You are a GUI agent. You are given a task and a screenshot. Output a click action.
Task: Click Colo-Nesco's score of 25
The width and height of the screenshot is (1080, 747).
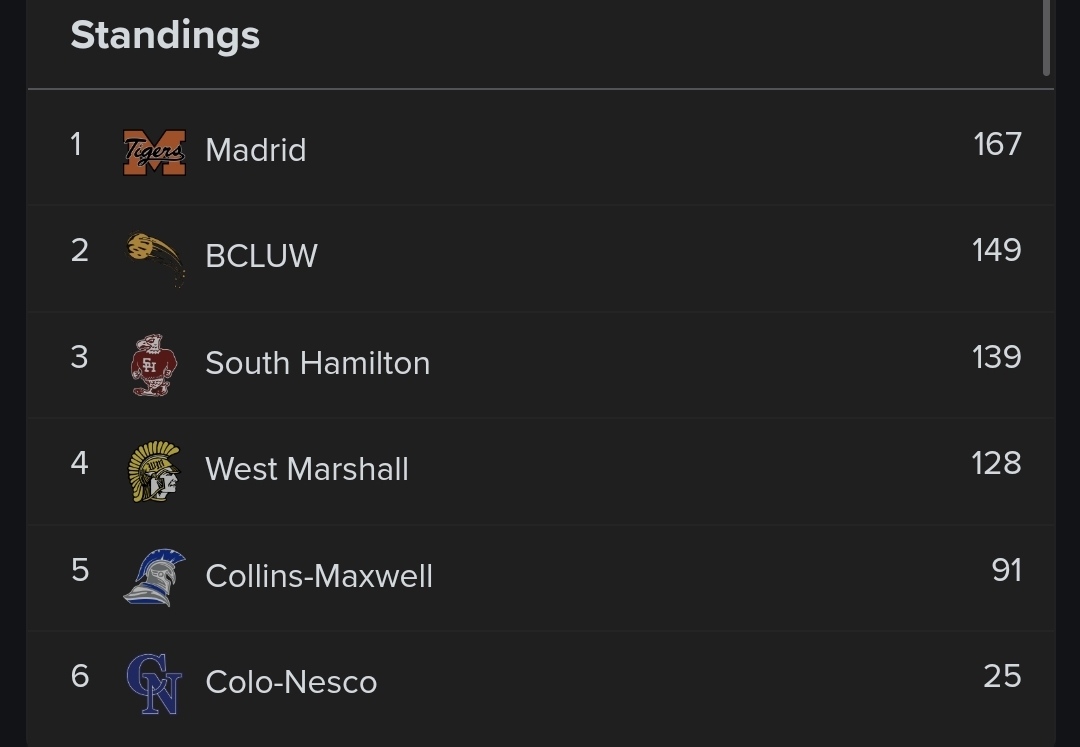1002,676
